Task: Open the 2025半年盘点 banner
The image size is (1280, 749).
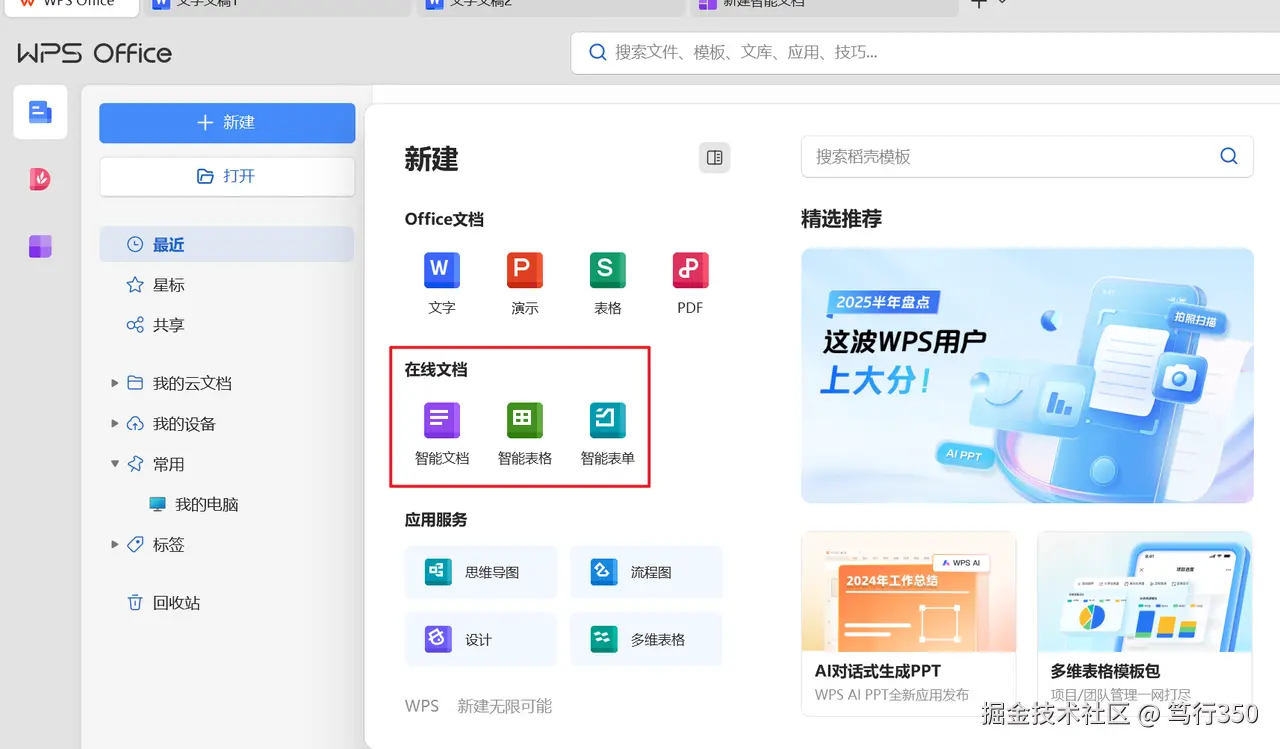Action: tap(1027, 375)
